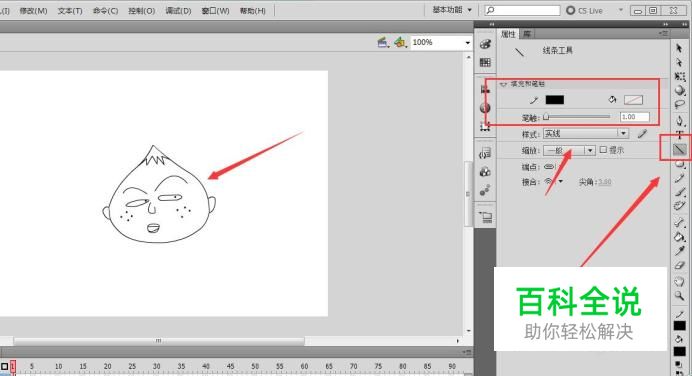The height and width of the screenshot is (376, 692).
Task: Select the Eraser tool
Action: pyautogui.click(x=680, y=266)
